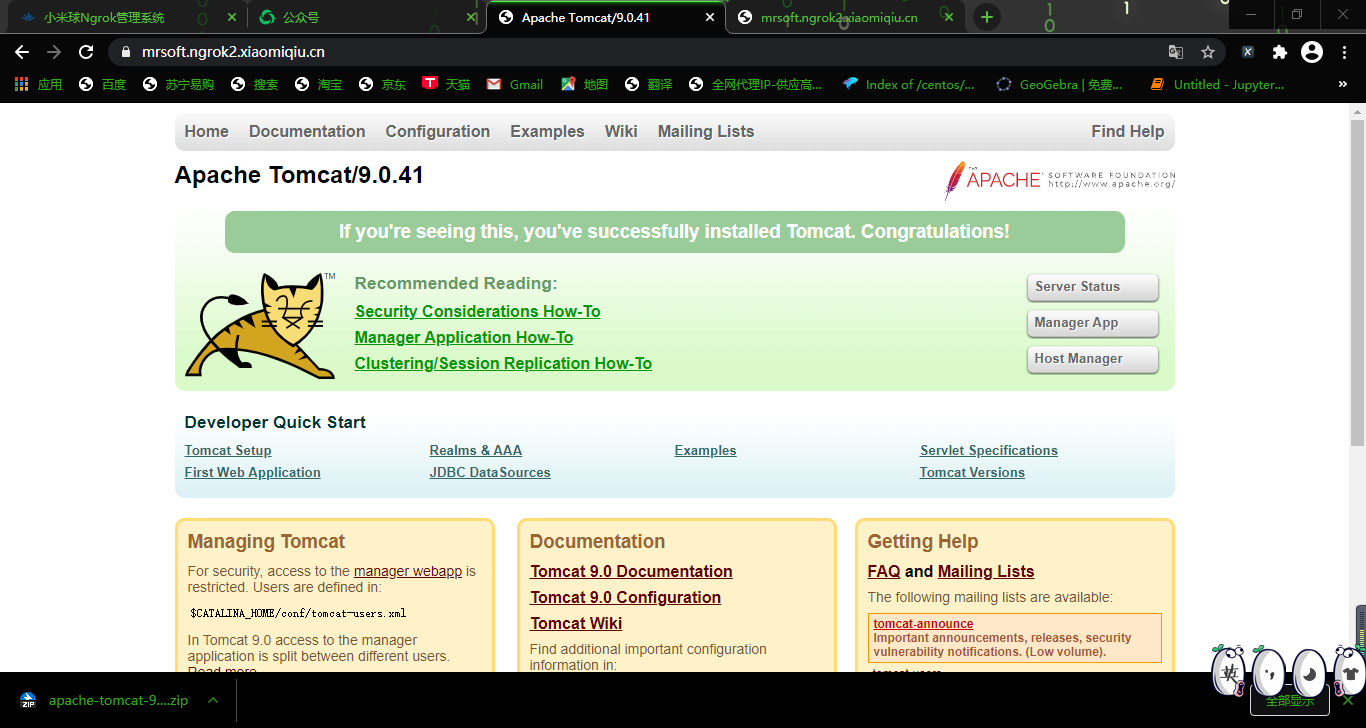Open the Gmail bookmark
Image resolution: width=1366 pixels, height=728 pixels.
pos(515,85)
